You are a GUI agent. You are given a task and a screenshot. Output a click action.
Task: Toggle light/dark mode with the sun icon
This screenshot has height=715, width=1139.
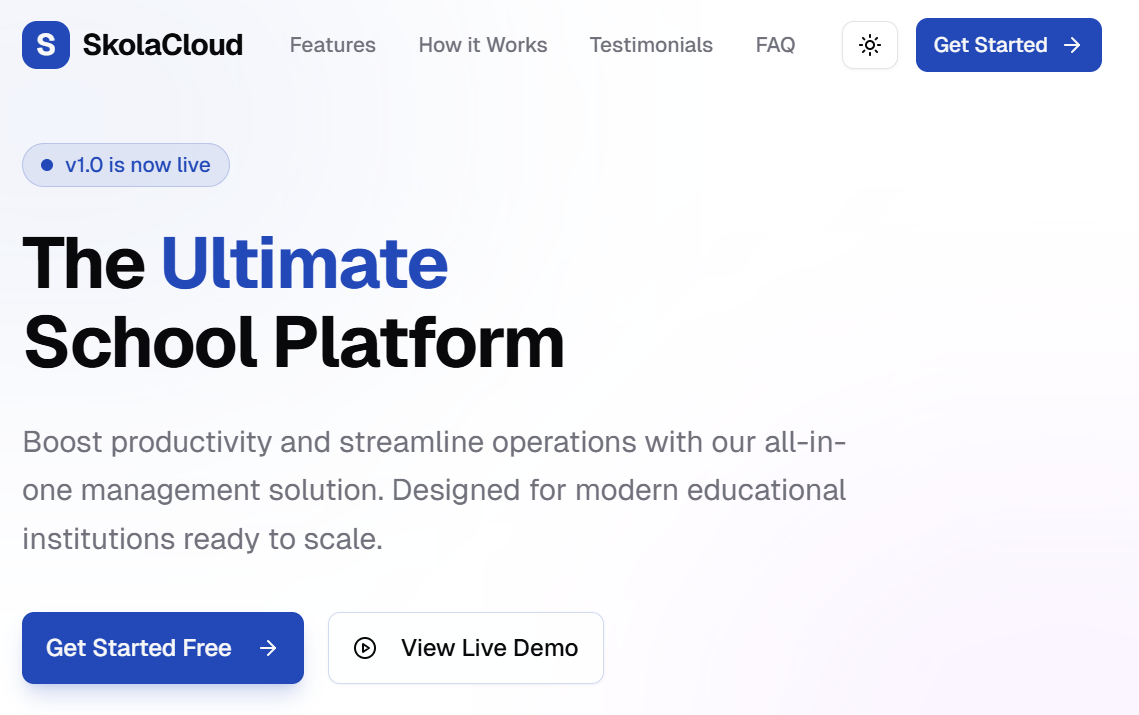pos(869,45)
